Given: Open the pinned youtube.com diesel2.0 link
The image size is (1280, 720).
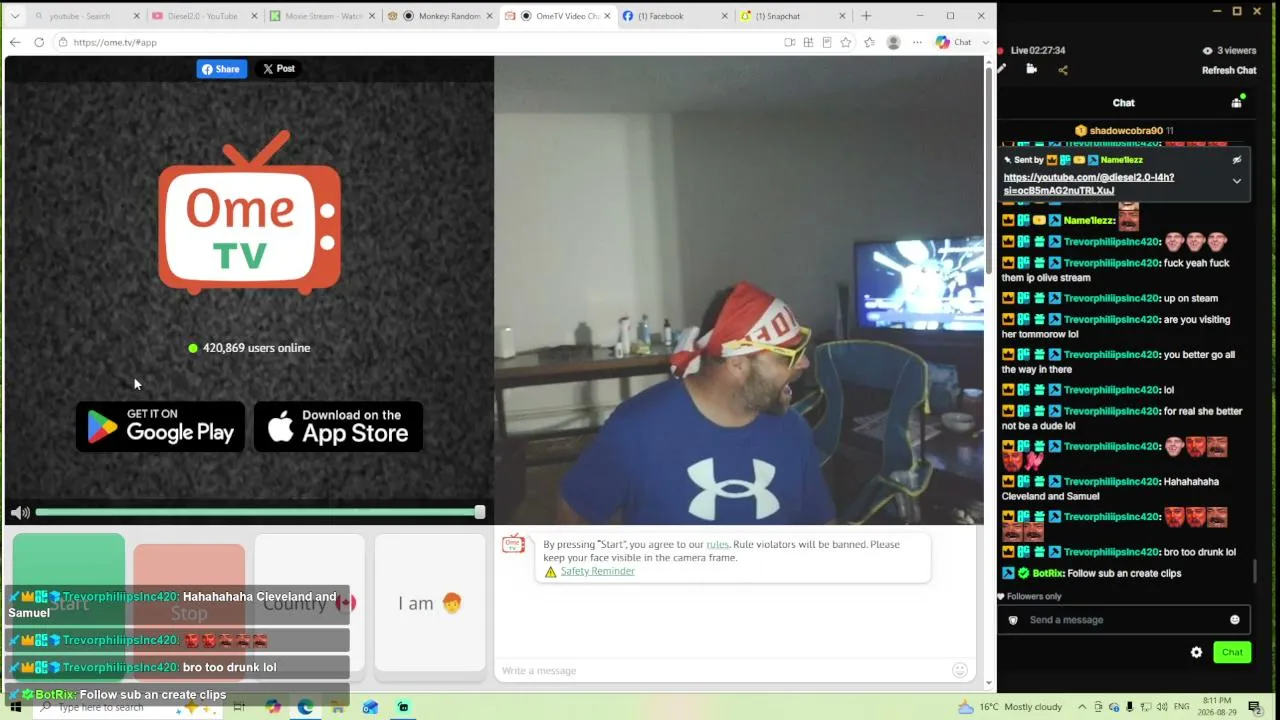Looking at the screenshot, I should tap(1089, 184).
